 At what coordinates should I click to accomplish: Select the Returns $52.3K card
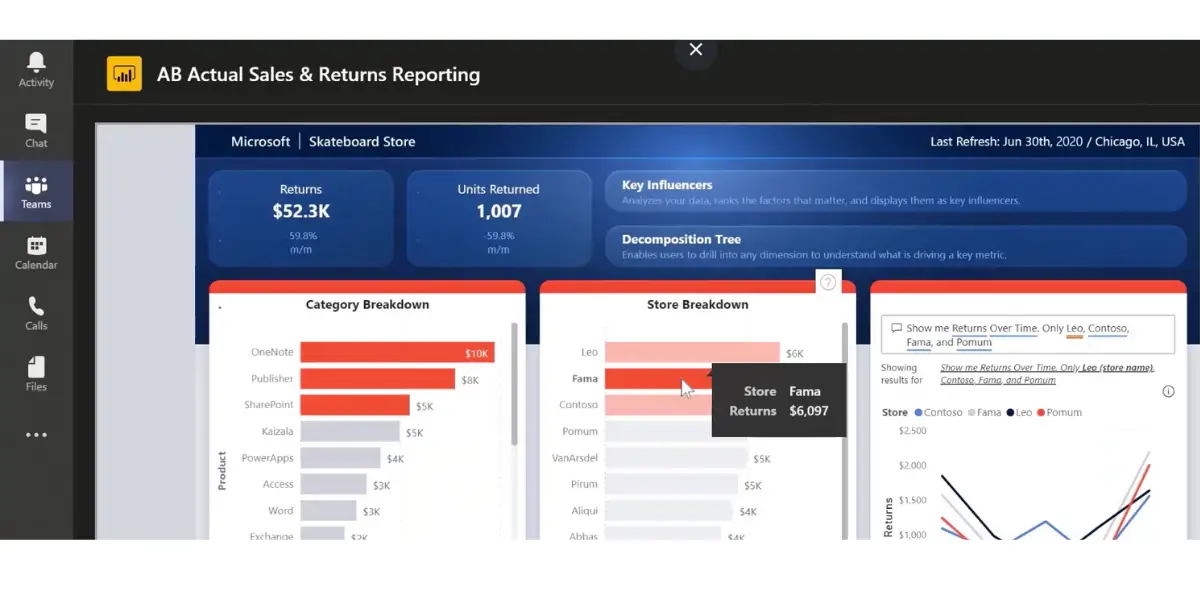(301, 218)
